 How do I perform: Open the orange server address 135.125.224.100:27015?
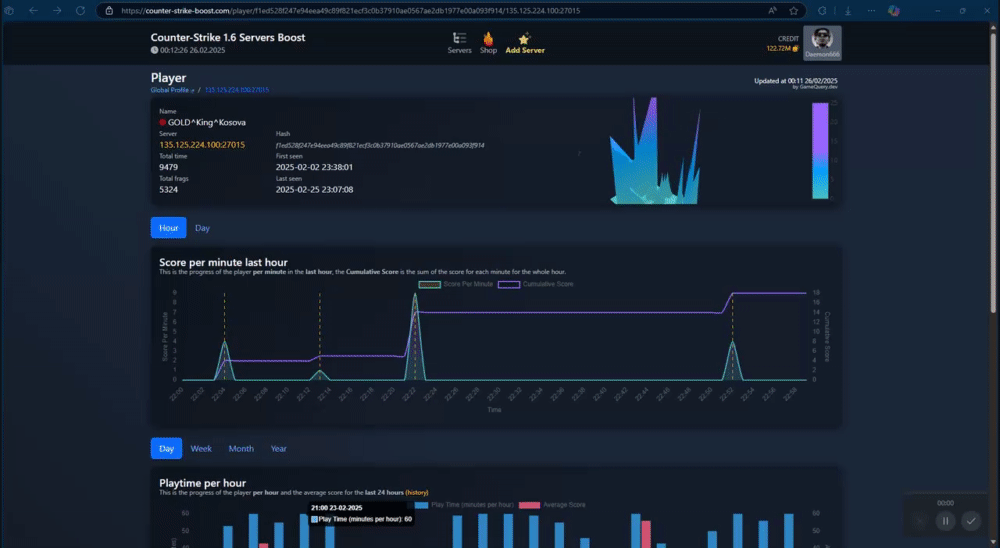(x=202, y=145)
